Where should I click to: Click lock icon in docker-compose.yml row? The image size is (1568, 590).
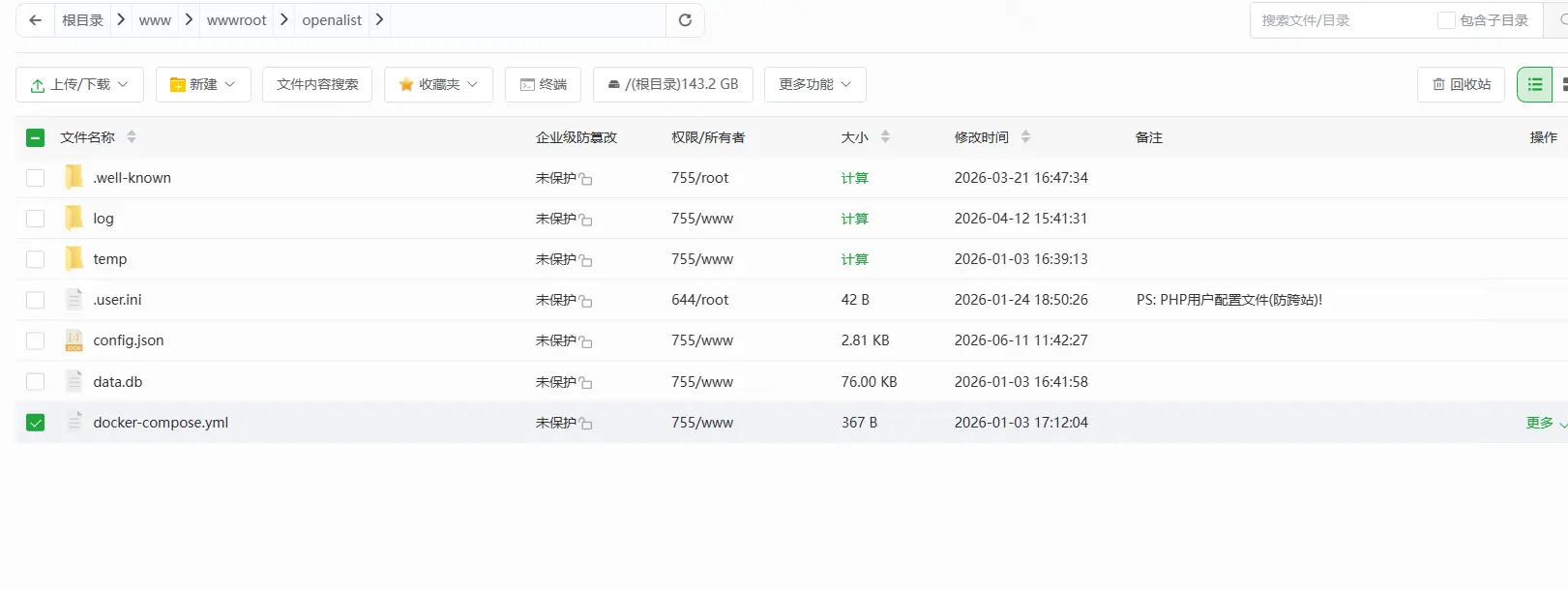(x=586, y=424)
